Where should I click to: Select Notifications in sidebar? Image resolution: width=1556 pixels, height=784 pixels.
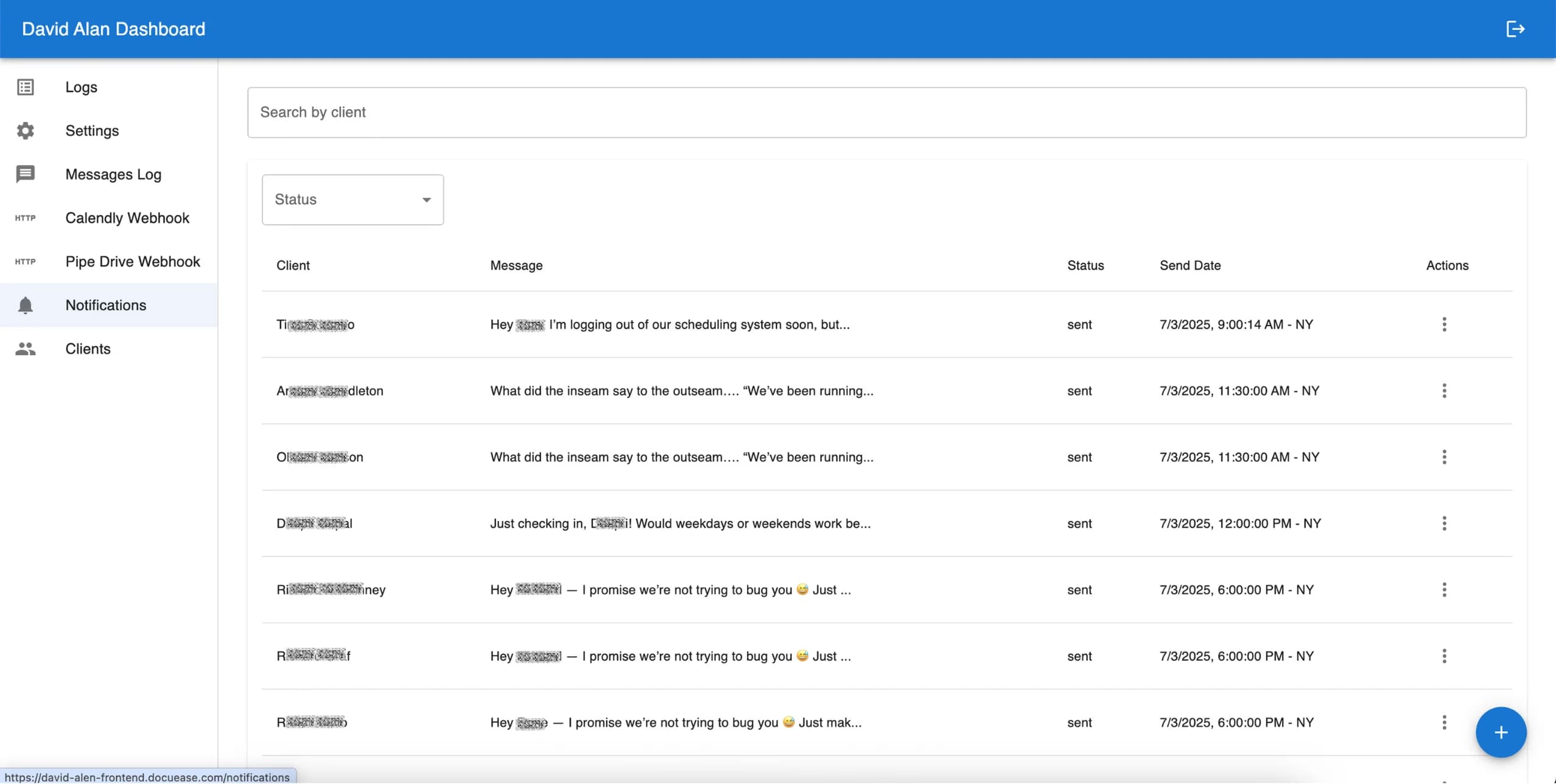coord(109,305)
